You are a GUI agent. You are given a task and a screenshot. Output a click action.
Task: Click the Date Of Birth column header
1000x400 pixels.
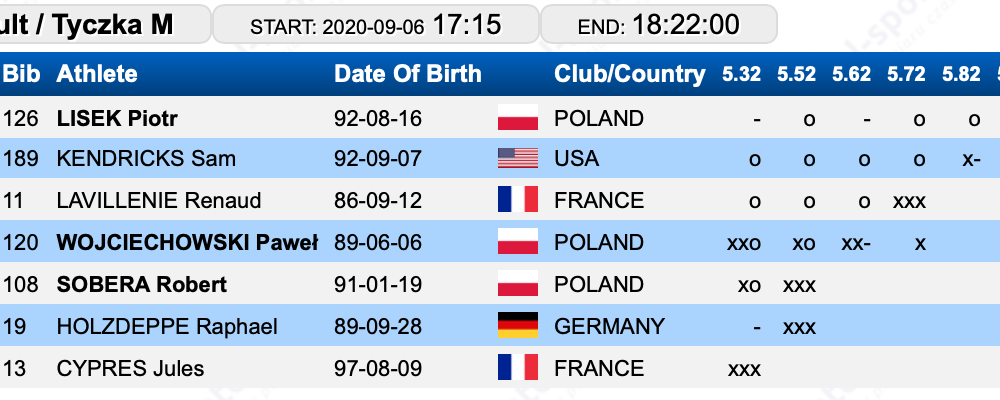pyautogui.click(x=408, y=74)
